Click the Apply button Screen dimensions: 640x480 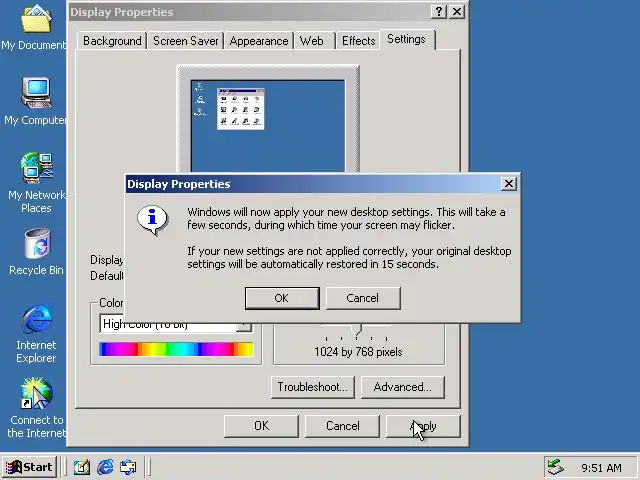tap(423, 426)
